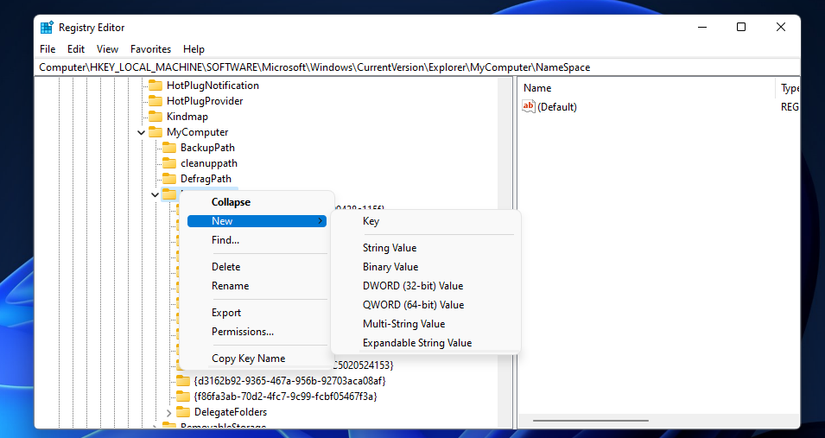This screenshot has width=825, height=438.
Task: Select the HotPlugNotification key label
Action: click(x=213, y=85)
